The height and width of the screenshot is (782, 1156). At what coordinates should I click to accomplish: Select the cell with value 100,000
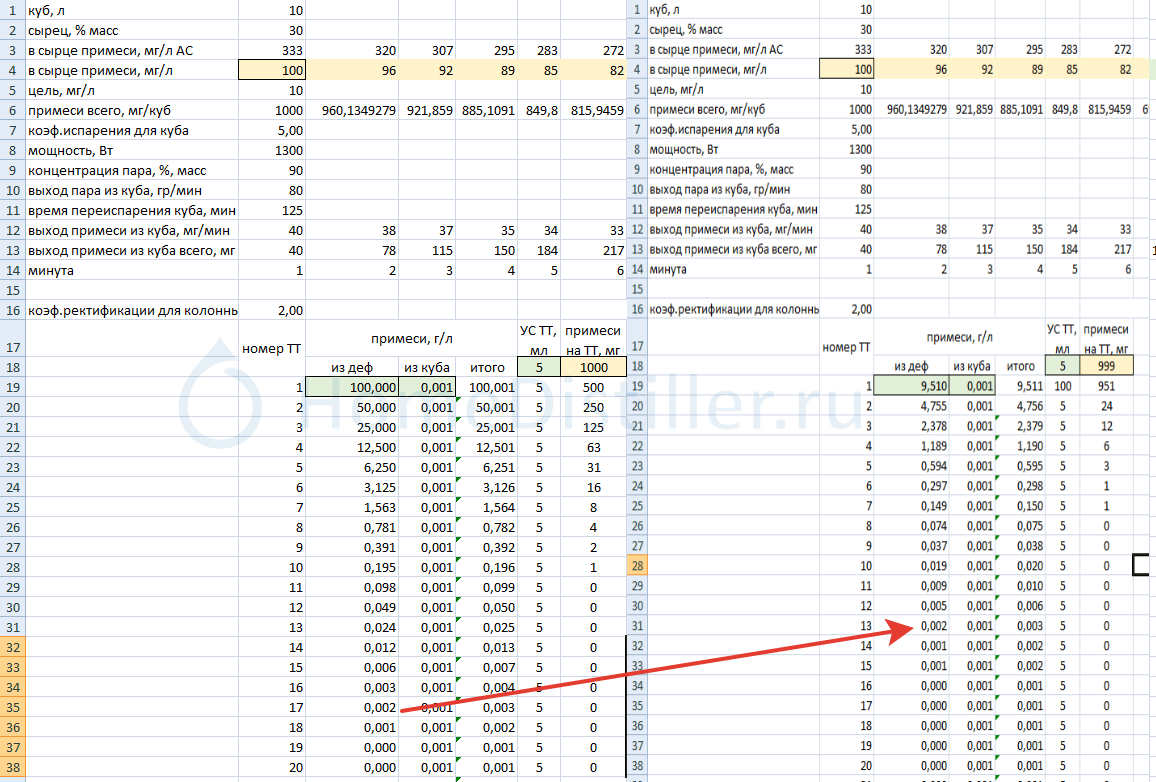pyautogui.click(x=352, y=387)
